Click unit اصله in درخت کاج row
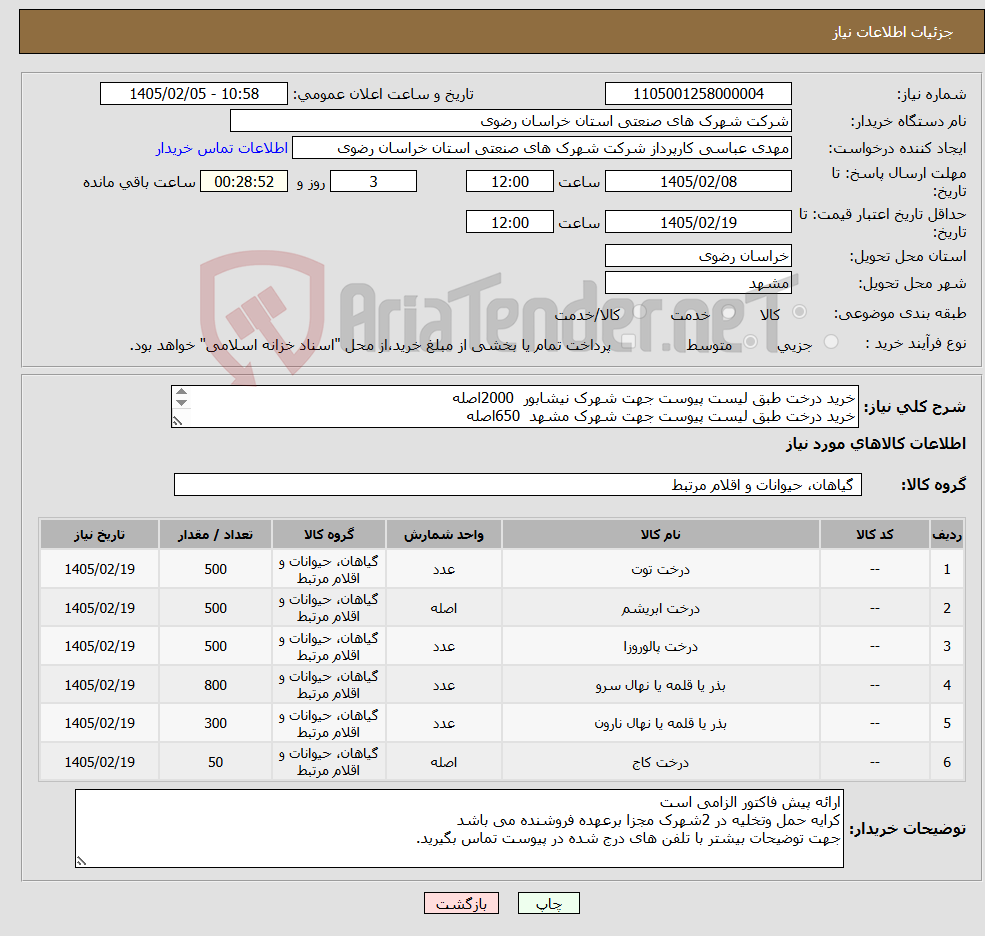This screenshot has width=985, height=936. click(444, 763)
